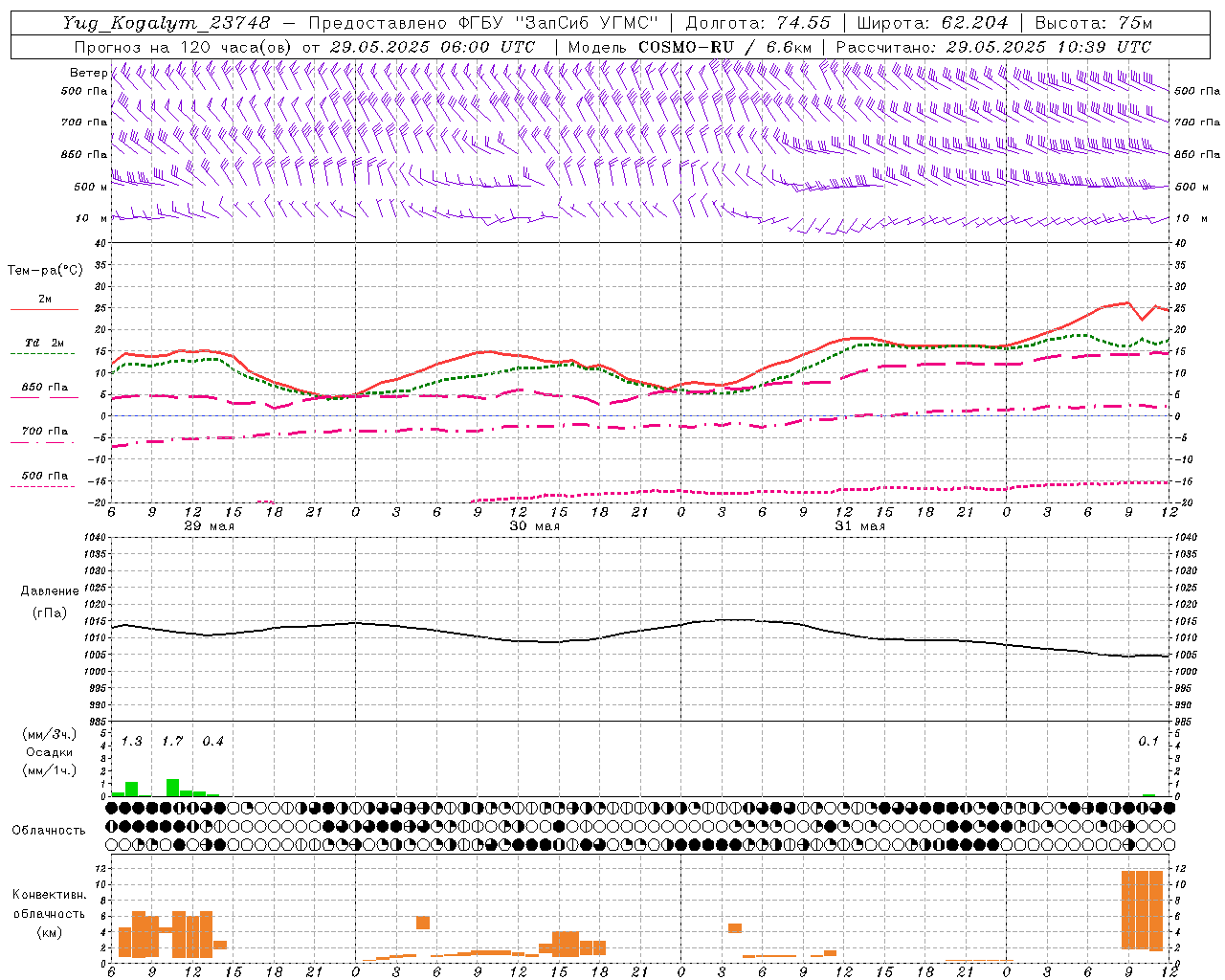
Task: Click the 500 гПа temperature legend entry
Action: (x=45, y=476)
